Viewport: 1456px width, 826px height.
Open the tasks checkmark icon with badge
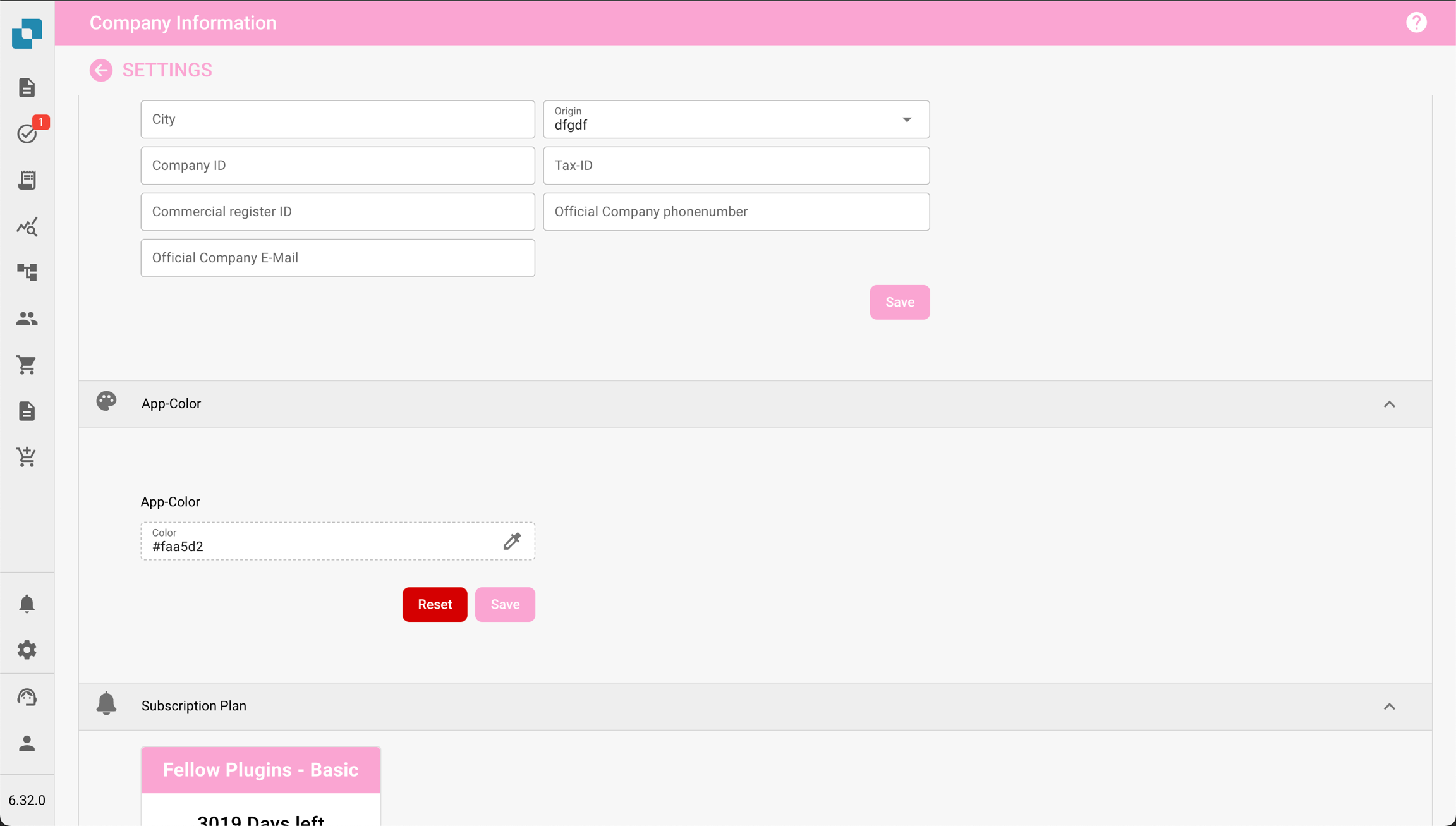27,133
